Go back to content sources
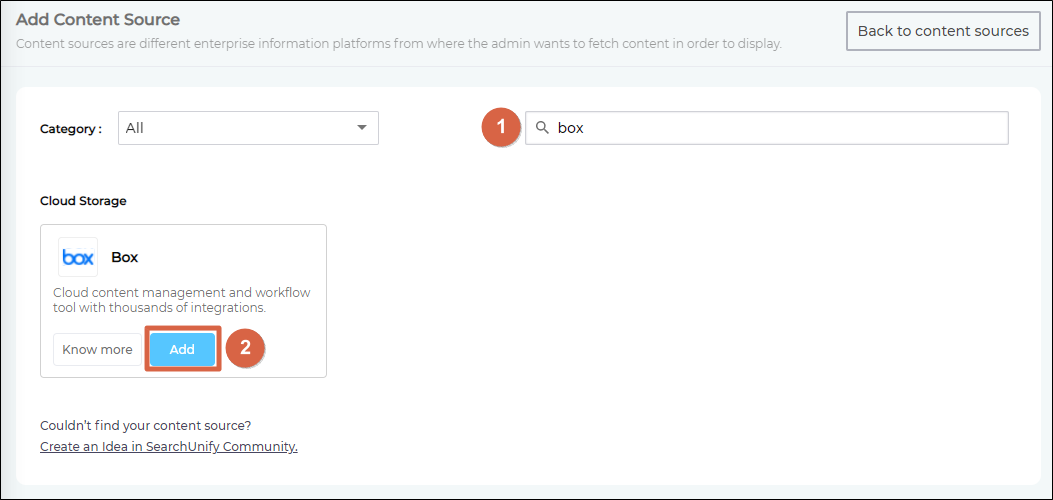 tap(943, 31)
